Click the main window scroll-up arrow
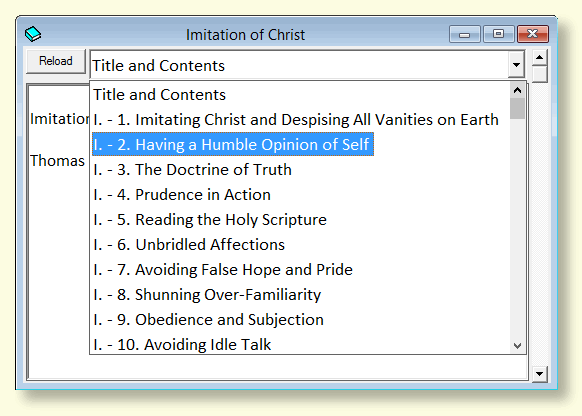 (540, 58)
